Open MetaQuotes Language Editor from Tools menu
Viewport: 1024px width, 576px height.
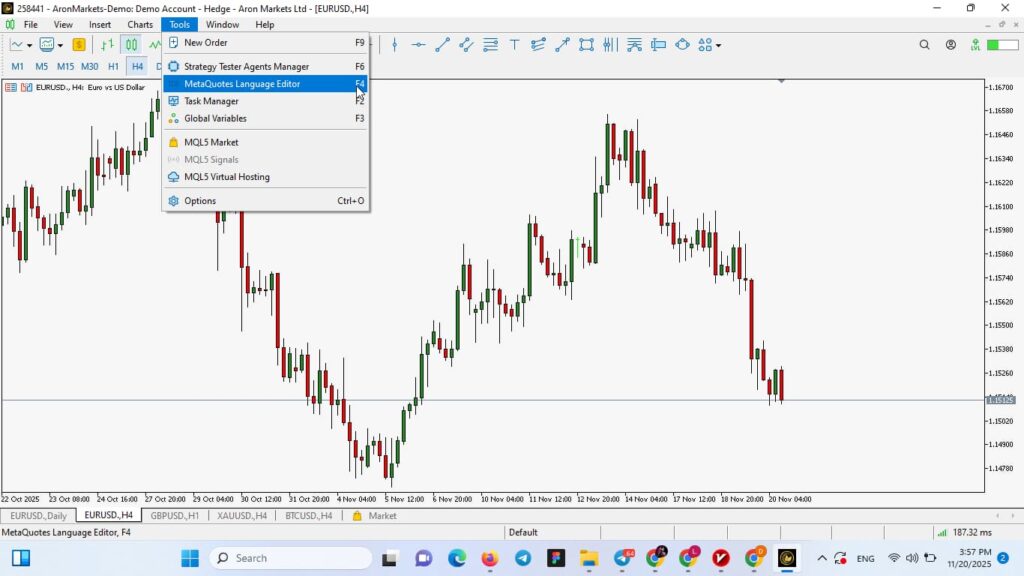pyautogui.click(x=242, y=84)
